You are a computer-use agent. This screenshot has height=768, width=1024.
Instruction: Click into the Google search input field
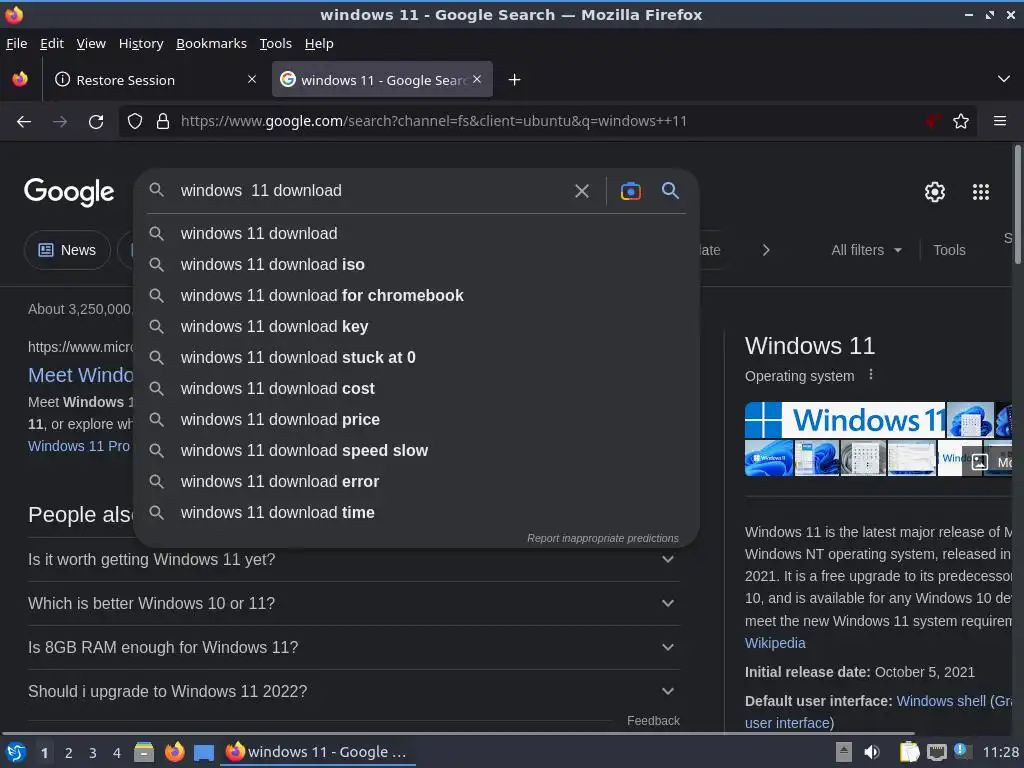point(372,191)
